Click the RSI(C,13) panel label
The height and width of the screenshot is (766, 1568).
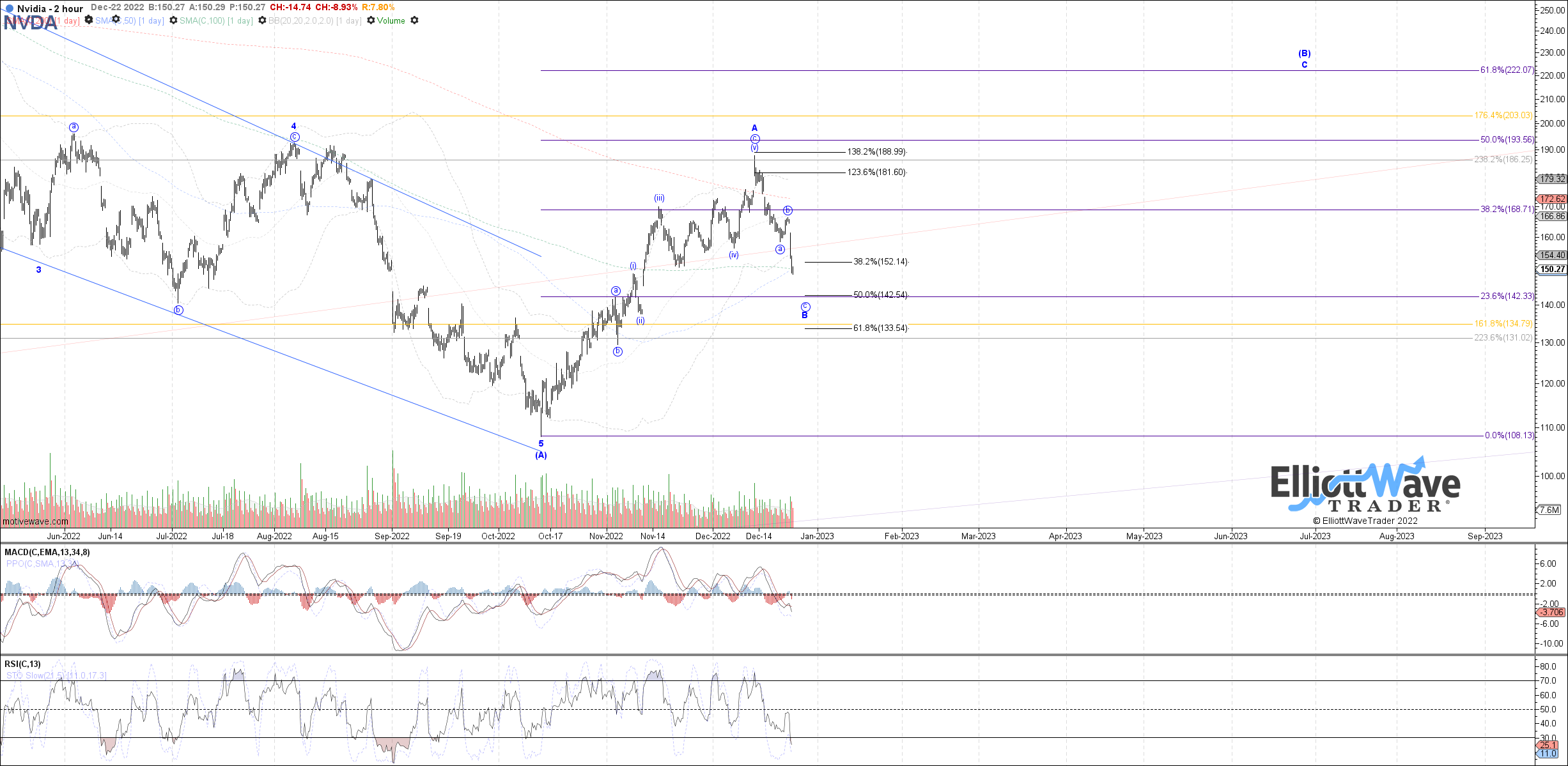click(x=22, y=664)
